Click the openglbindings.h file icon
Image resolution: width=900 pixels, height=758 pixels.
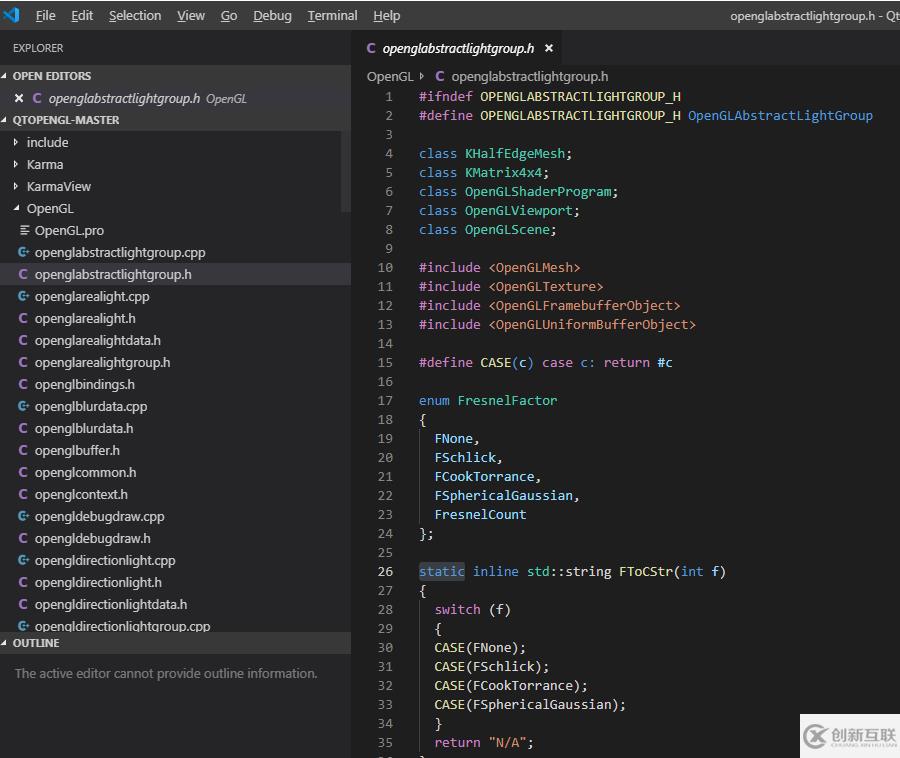point(23,384)
